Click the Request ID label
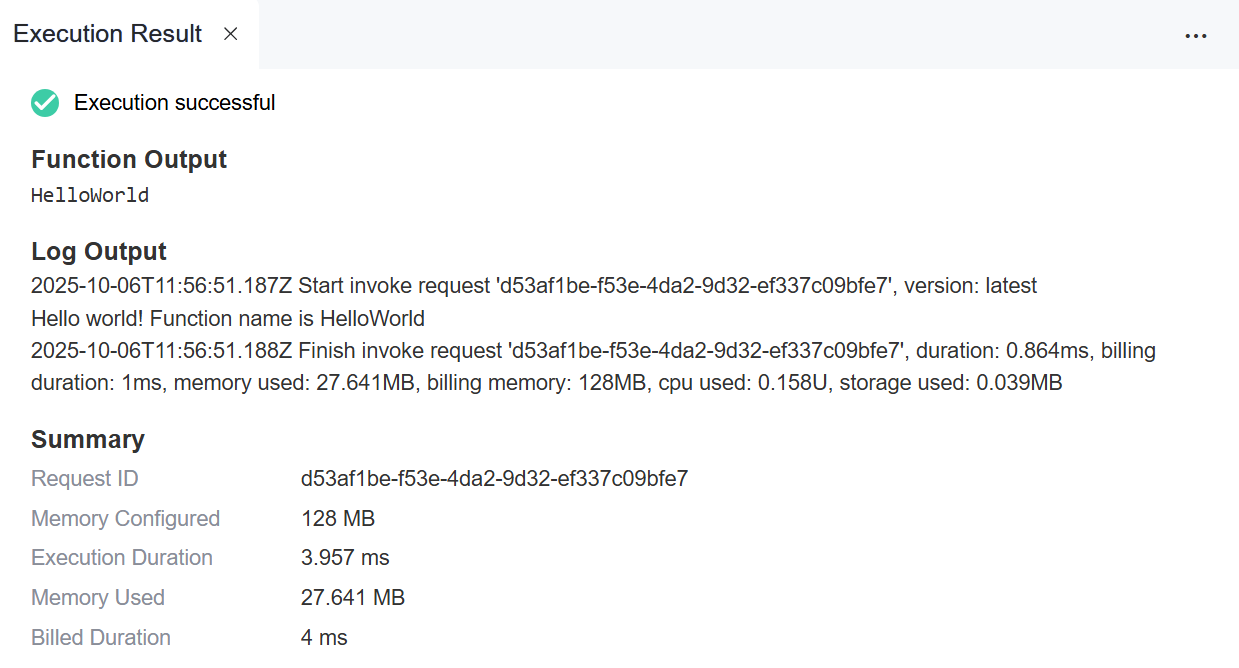 [85, 479]
